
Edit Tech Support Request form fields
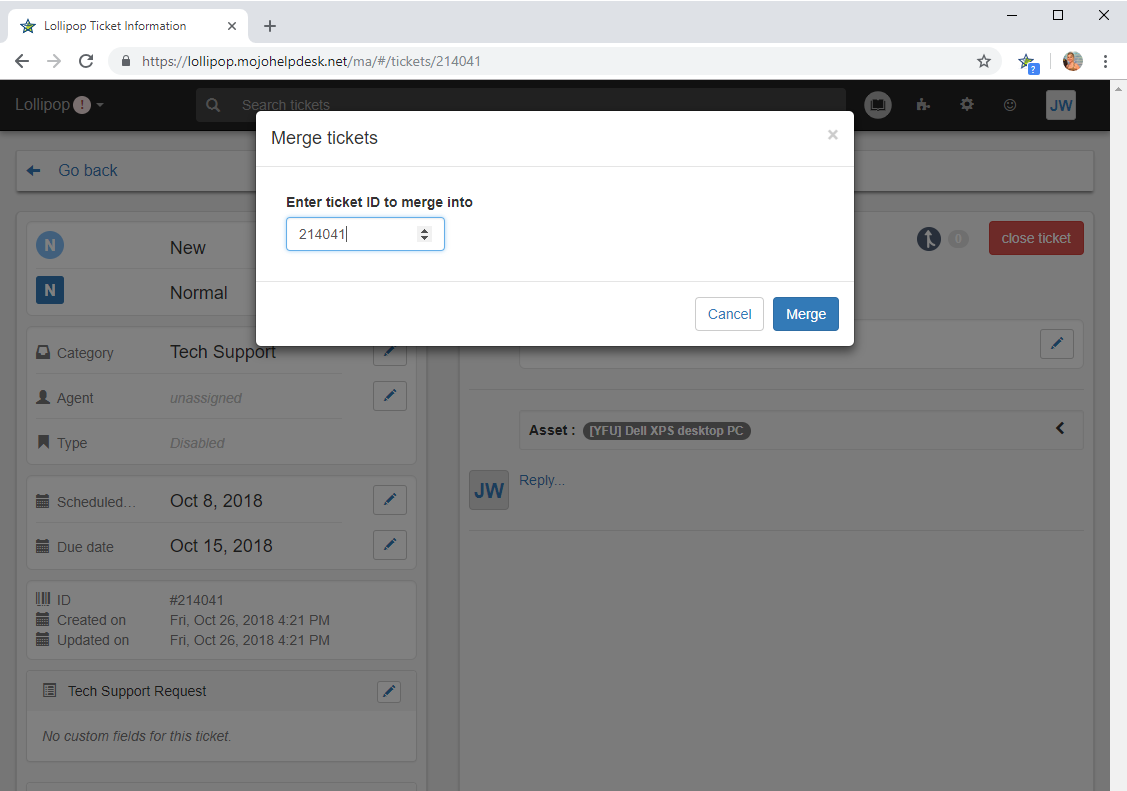point(389,691)
